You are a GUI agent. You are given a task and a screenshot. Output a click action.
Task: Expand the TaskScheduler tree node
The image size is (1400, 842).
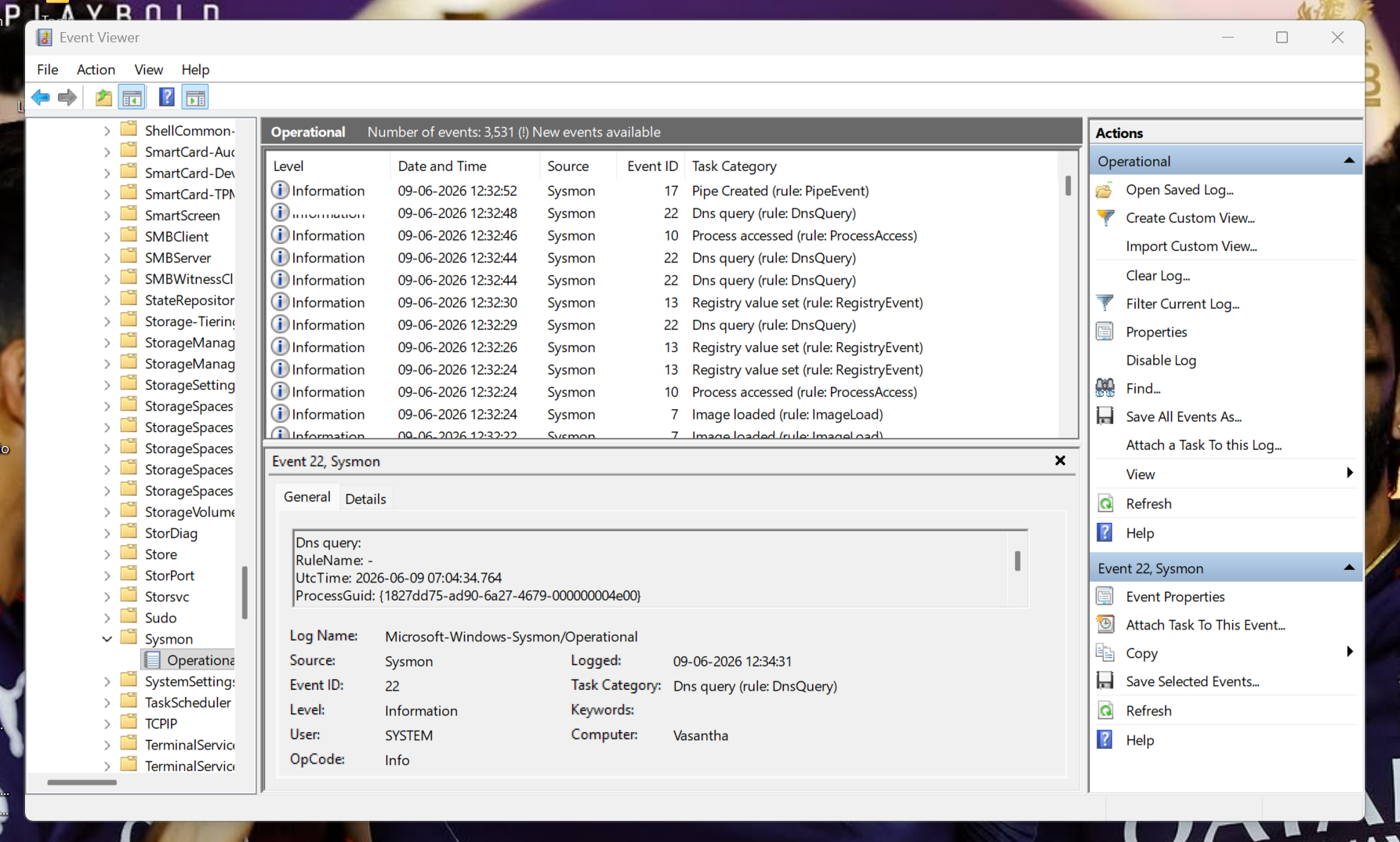[107, 702]
